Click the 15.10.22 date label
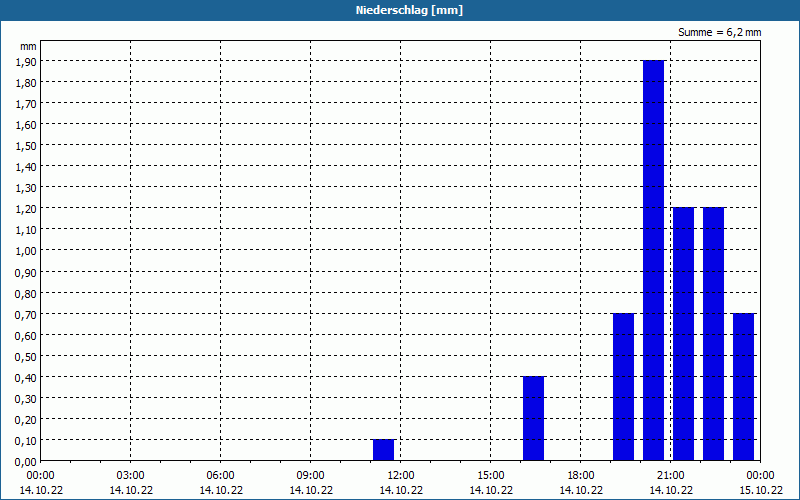The width and height of the screenshot is (800, 500). 761,490
